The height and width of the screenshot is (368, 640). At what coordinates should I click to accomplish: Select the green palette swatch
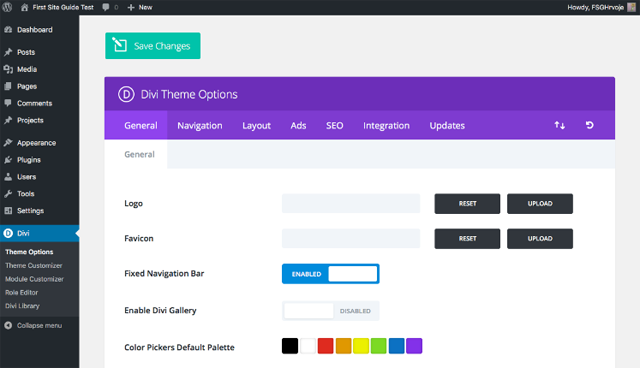[378, 346]
